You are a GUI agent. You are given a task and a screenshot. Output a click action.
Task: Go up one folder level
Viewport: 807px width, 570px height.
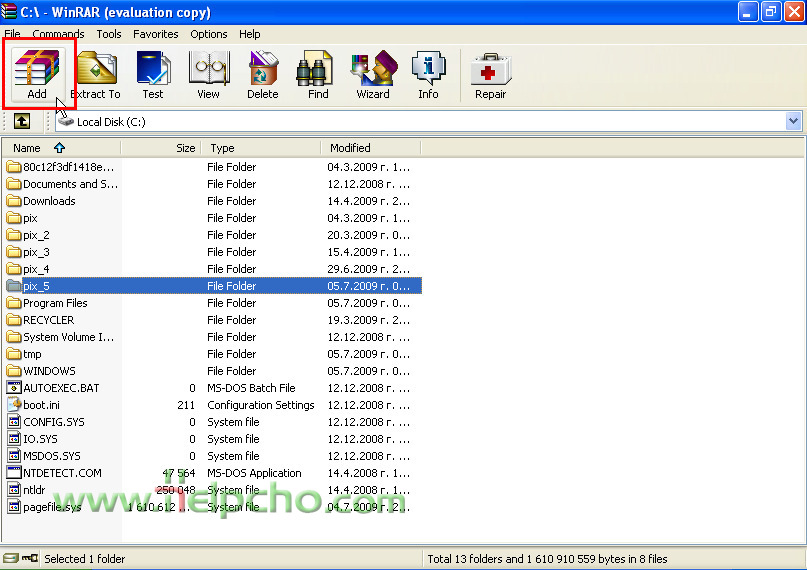22,121
